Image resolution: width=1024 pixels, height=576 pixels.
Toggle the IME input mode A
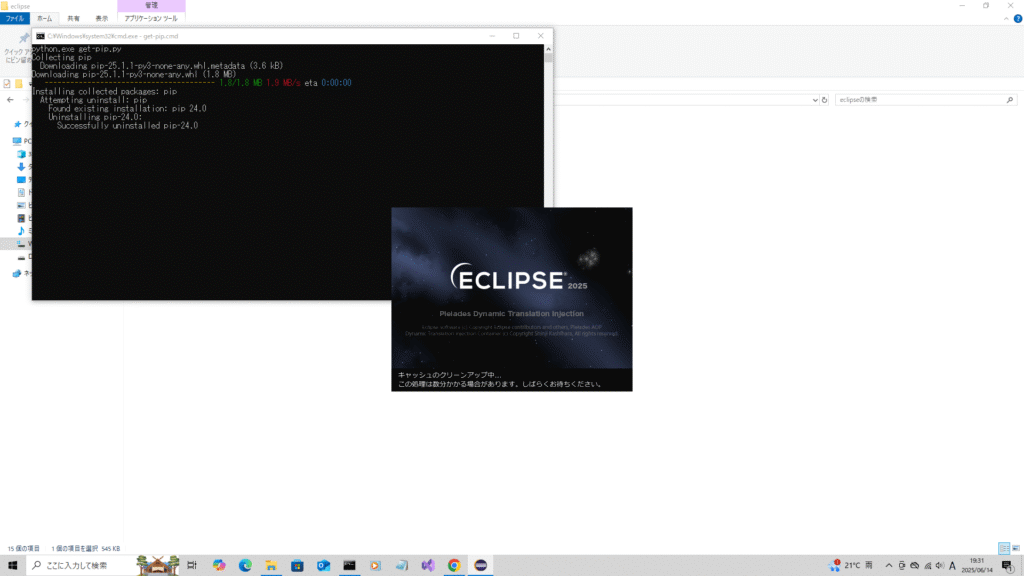pyautogui.click(x=952, y=566)
